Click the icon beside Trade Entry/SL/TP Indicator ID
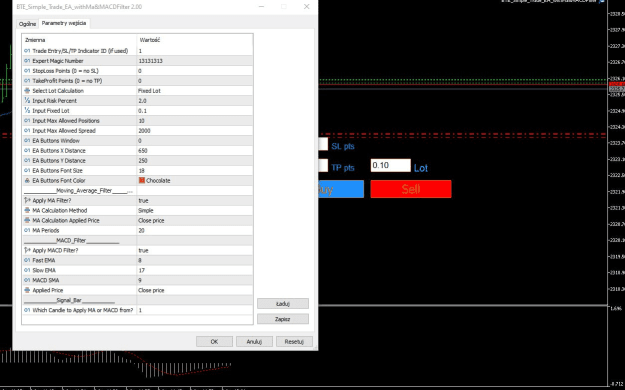This screenshot has width=625, height=390. pos(27,51)
